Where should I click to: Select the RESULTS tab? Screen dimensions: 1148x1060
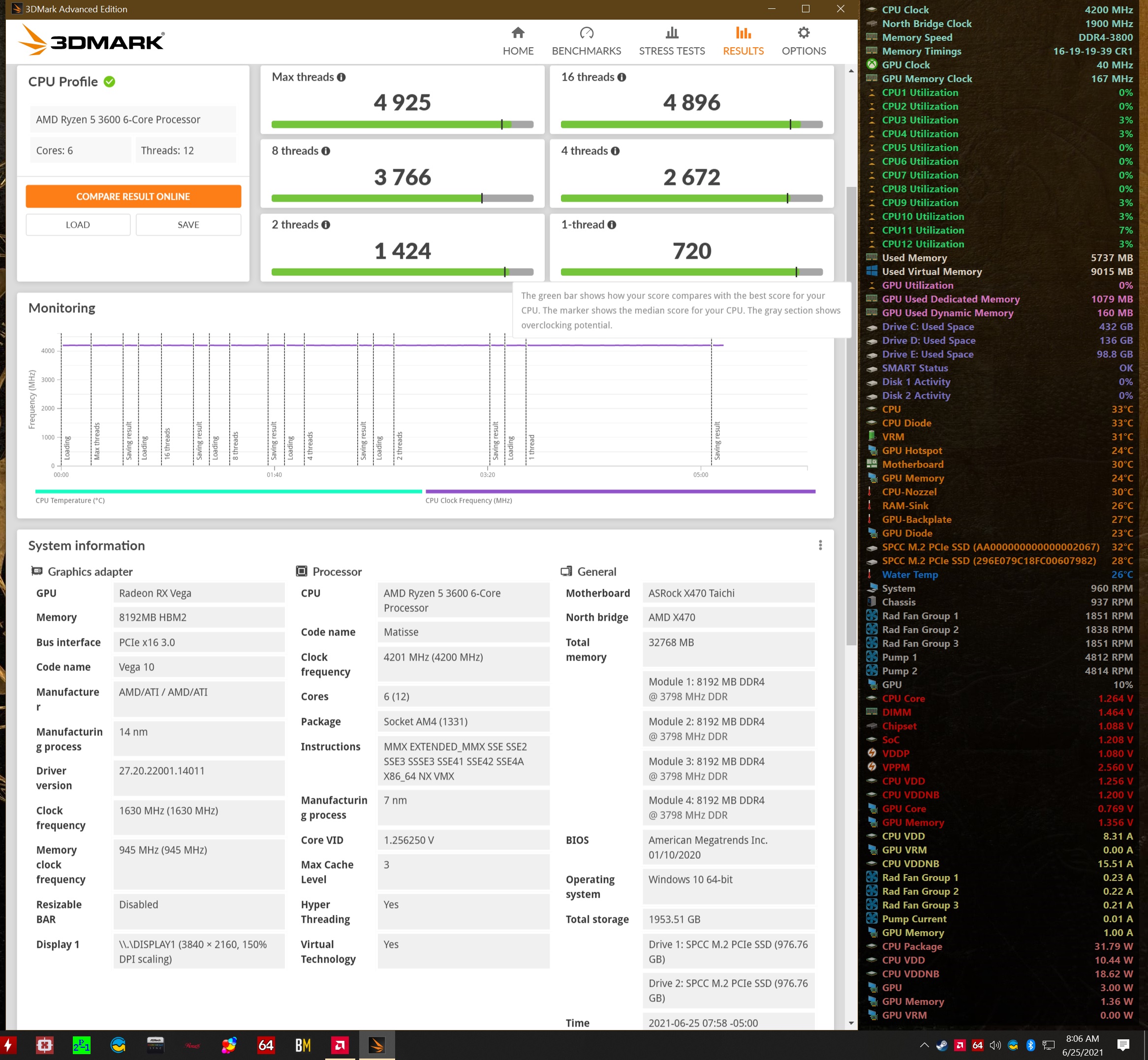click(743, 41)
